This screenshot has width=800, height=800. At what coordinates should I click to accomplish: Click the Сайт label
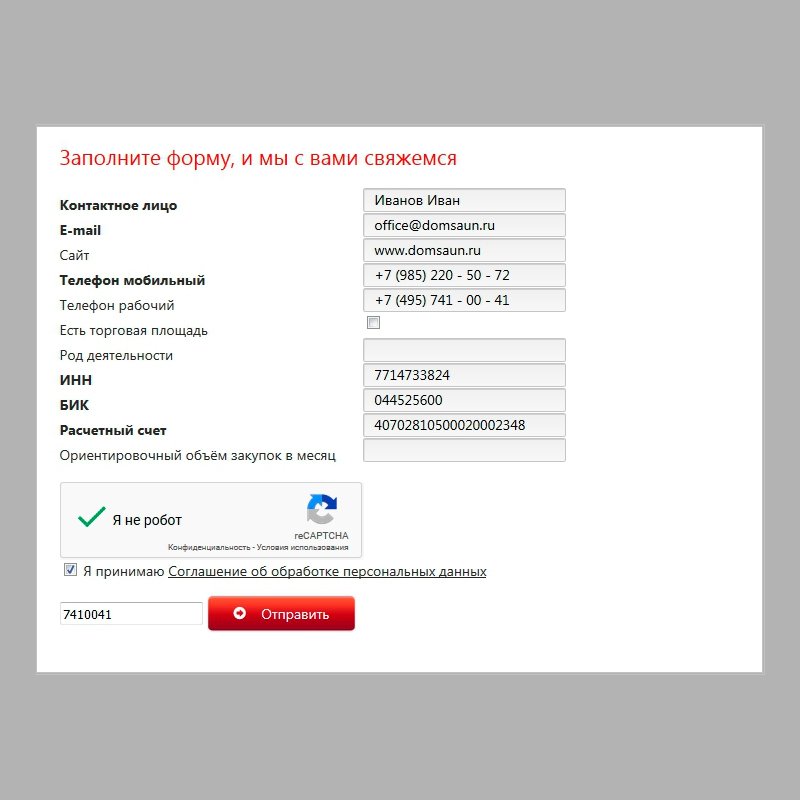coord(74,255)
